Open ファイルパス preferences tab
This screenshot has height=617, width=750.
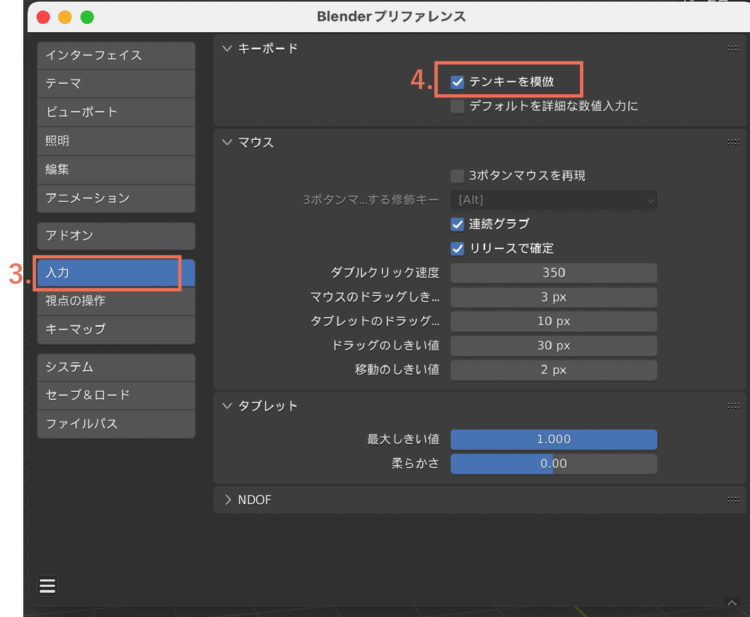click(x=116, y=424)
